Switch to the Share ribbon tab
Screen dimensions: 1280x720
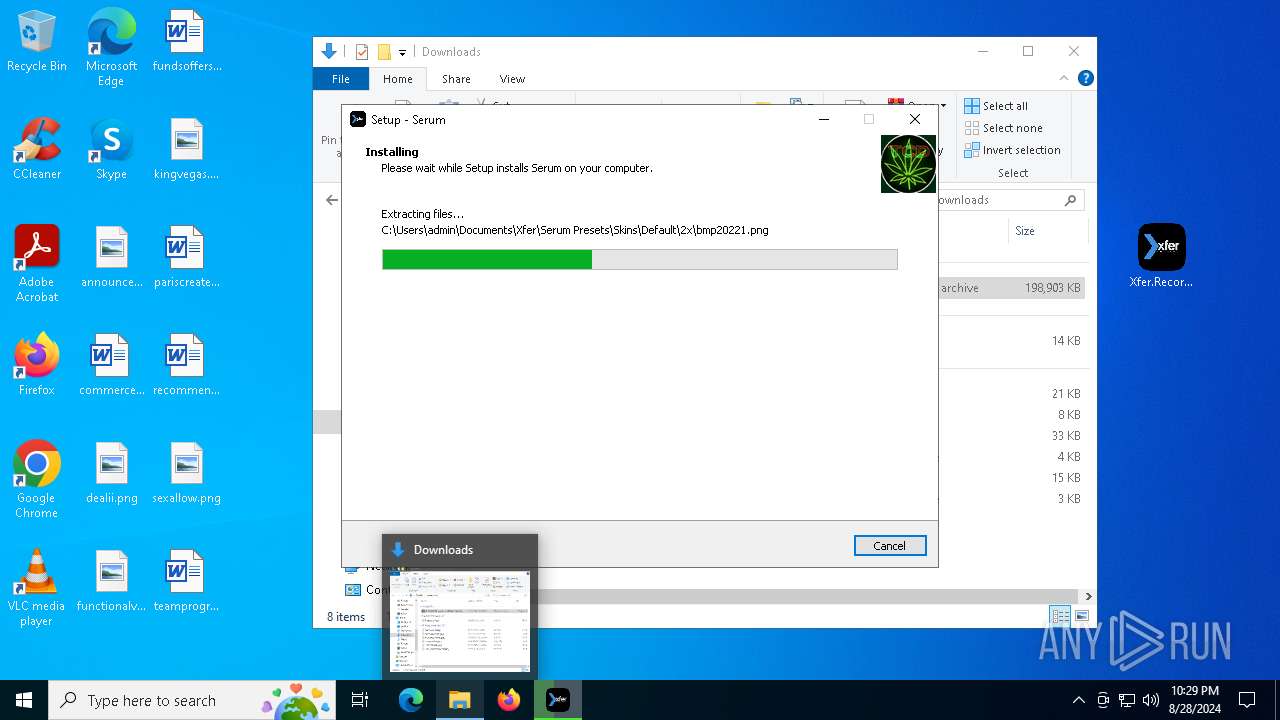click(456, 79)
